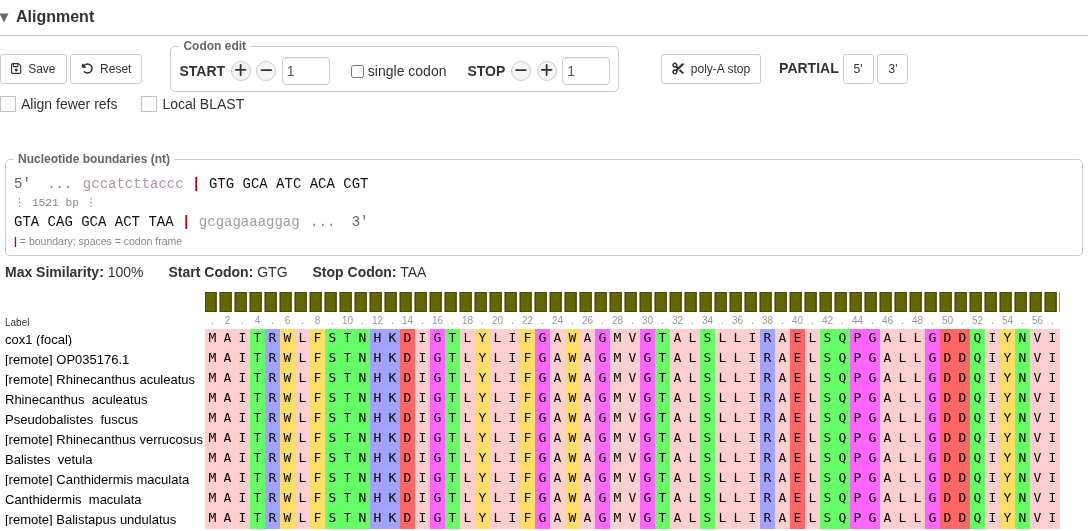Decrease STOP codon with minus icon

(x=521, y=71)
